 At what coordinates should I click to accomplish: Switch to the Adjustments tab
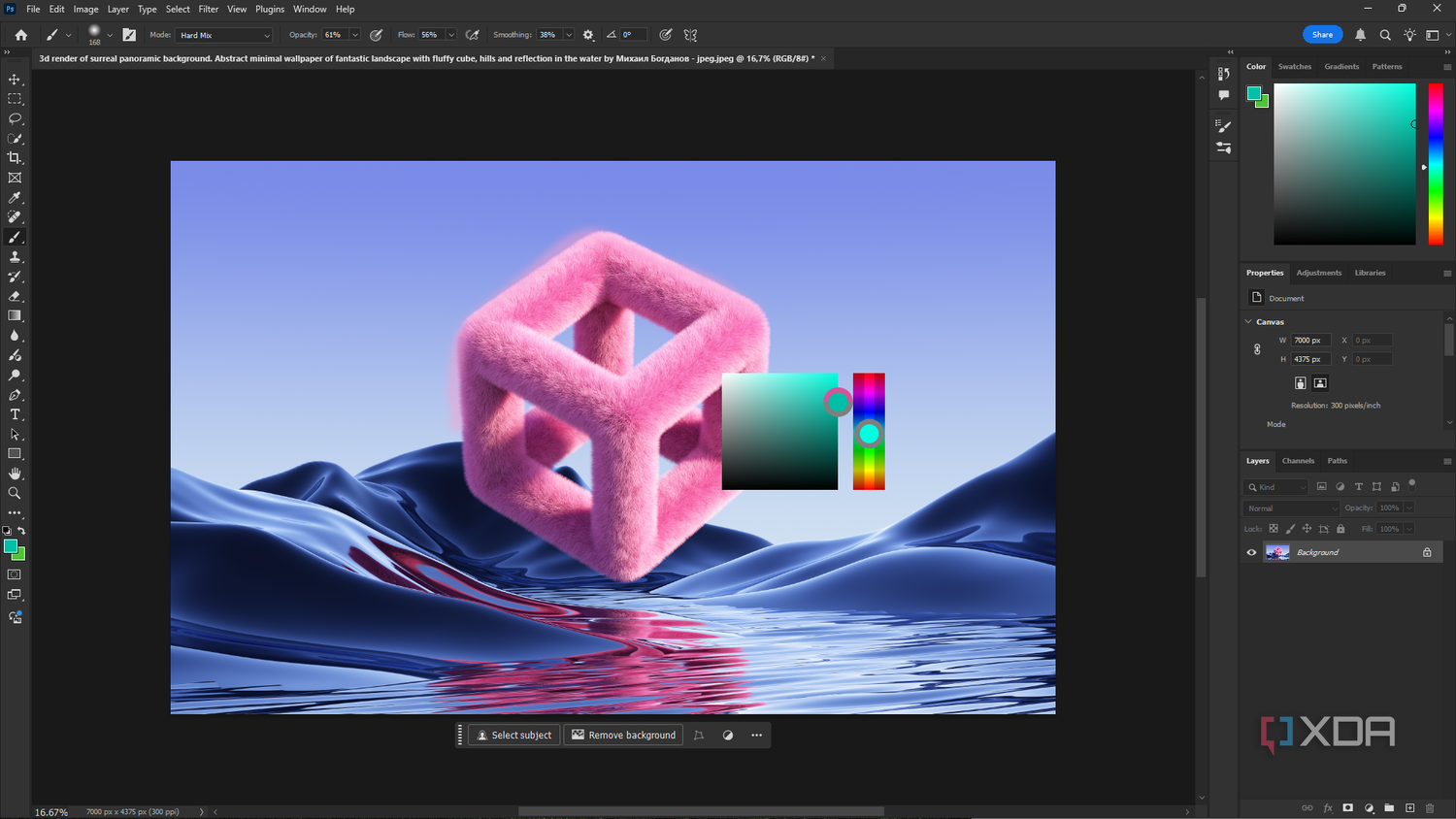click(x=1319, y=273)
